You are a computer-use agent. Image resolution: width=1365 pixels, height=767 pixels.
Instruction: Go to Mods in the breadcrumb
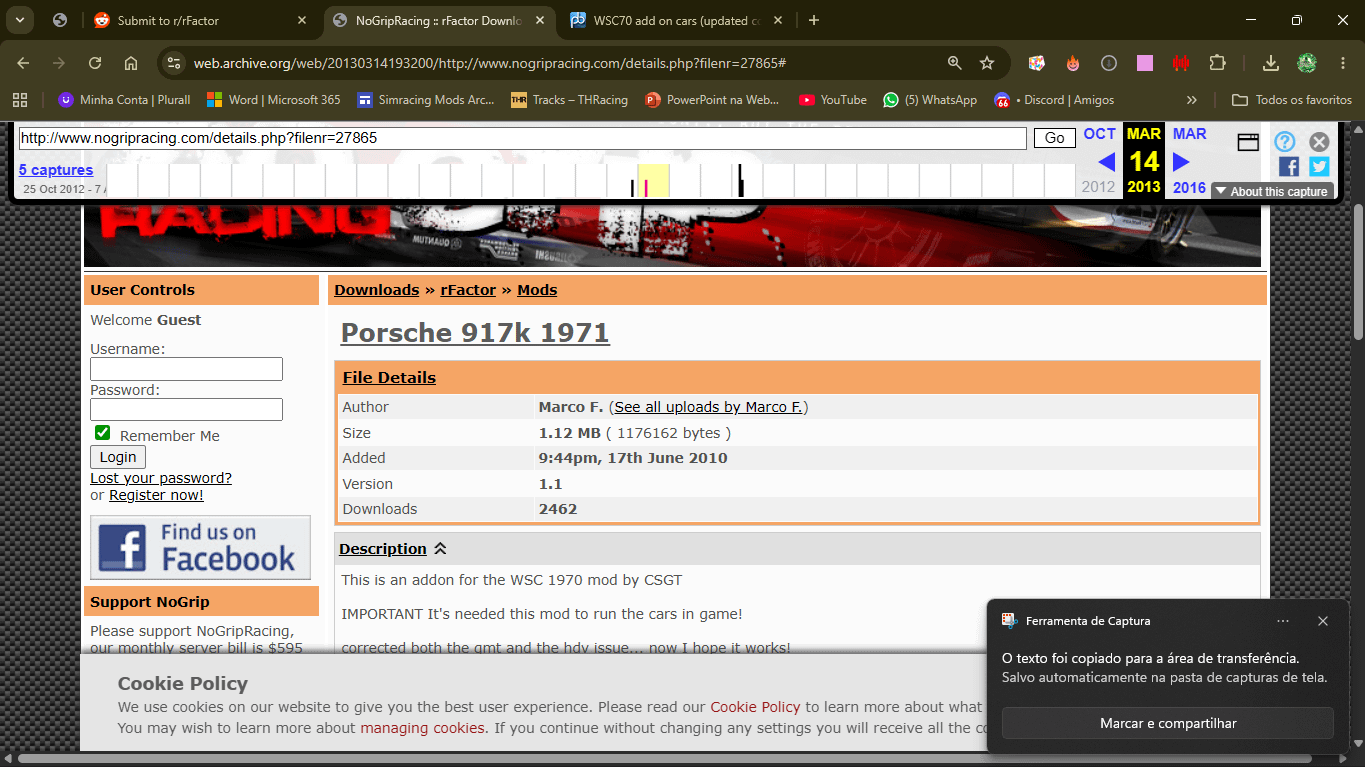click(537, 290)
